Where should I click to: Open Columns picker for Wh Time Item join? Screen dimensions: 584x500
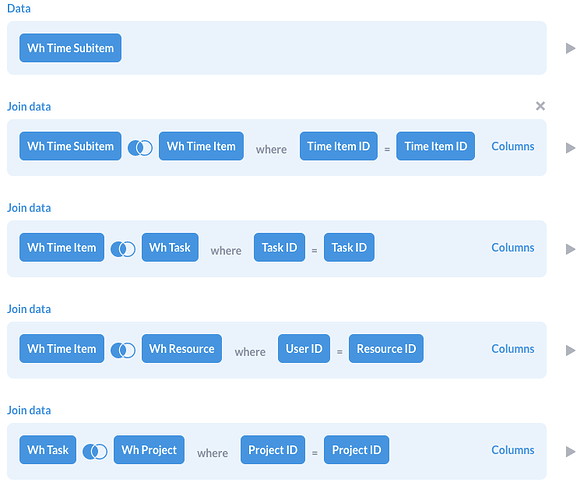512,146
